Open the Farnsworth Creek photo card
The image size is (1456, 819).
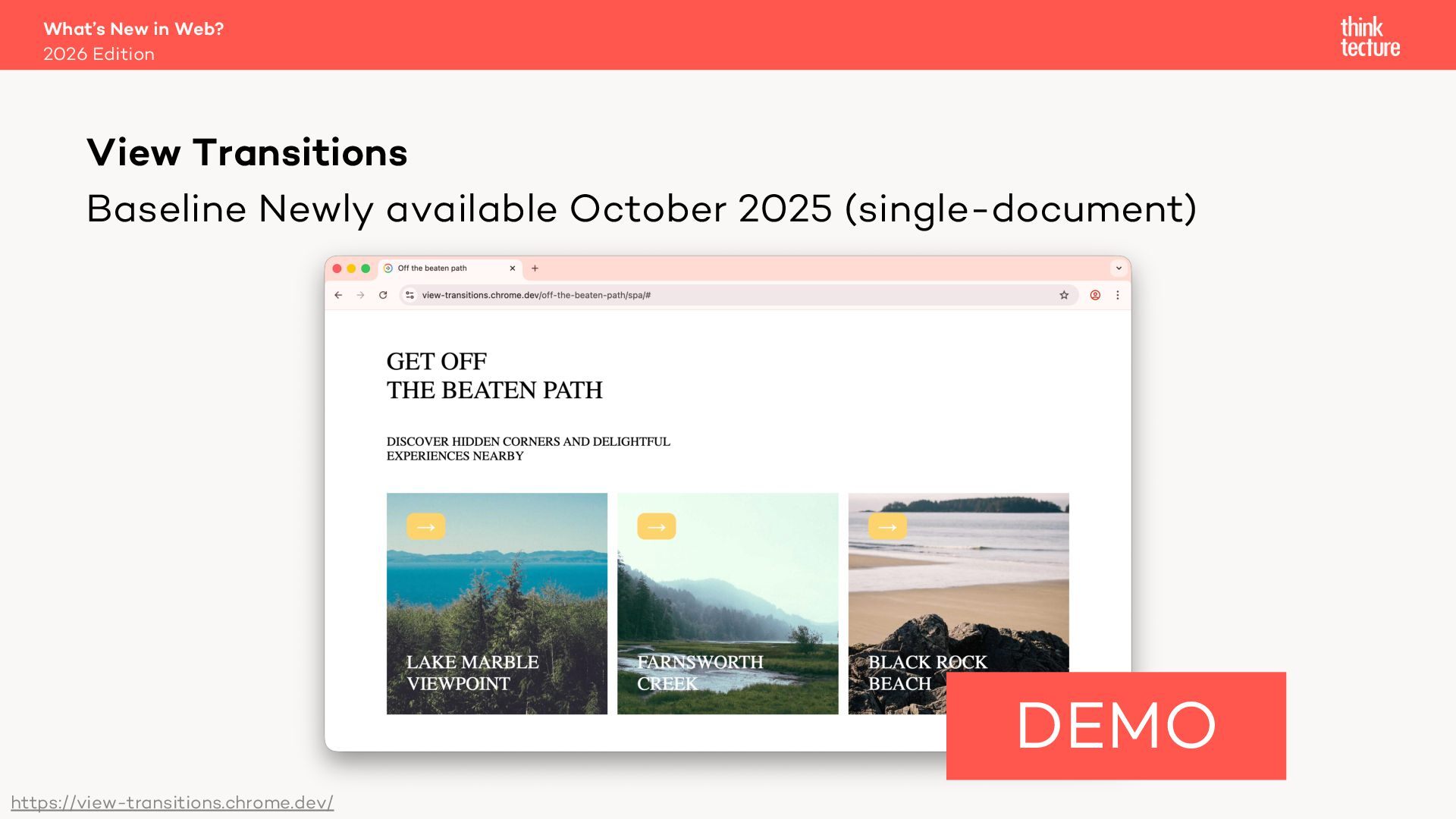pos(727,604)
